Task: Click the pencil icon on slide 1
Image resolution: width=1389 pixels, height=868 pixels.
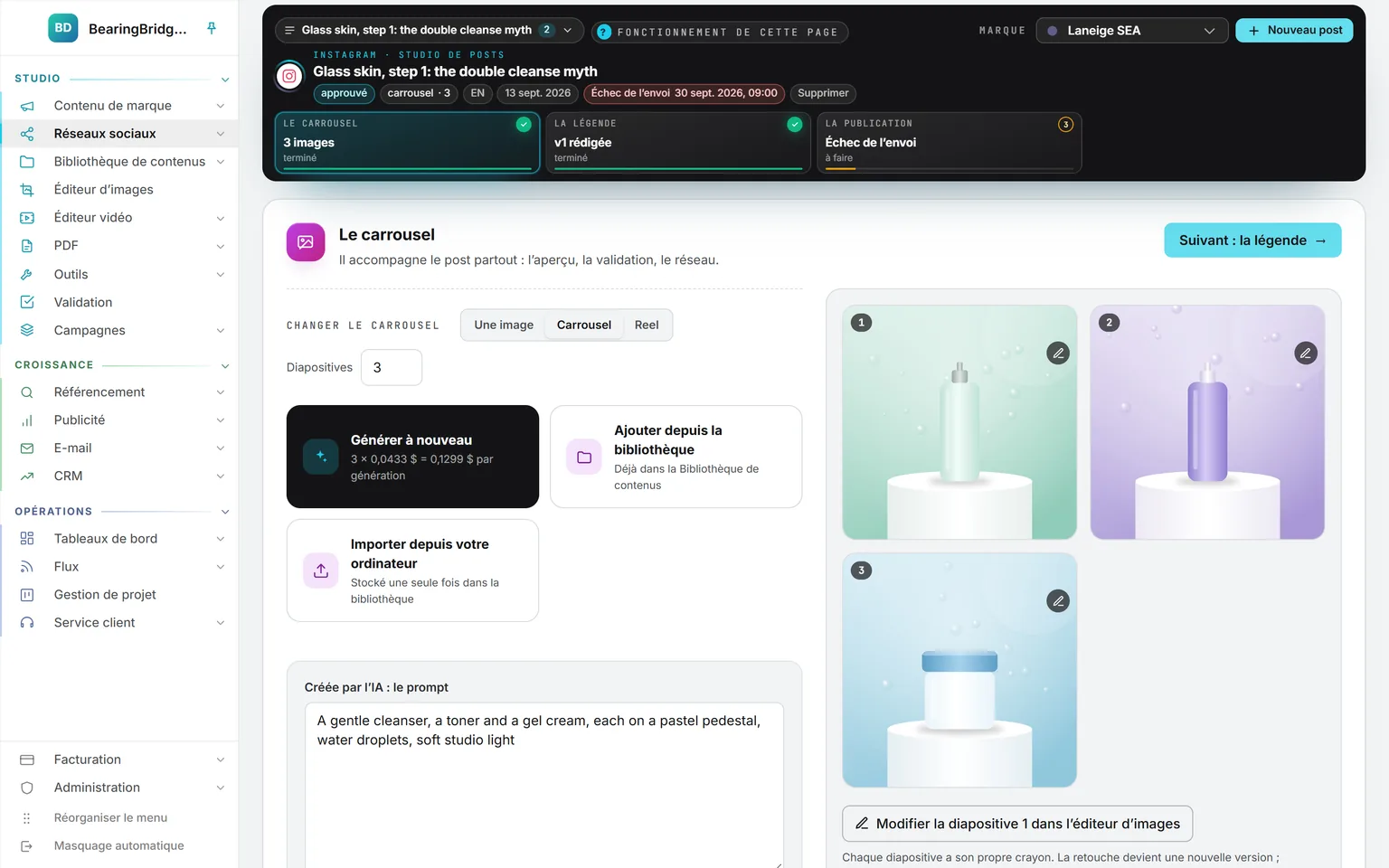Action: pyautogui.click(x=1058, y=353)
